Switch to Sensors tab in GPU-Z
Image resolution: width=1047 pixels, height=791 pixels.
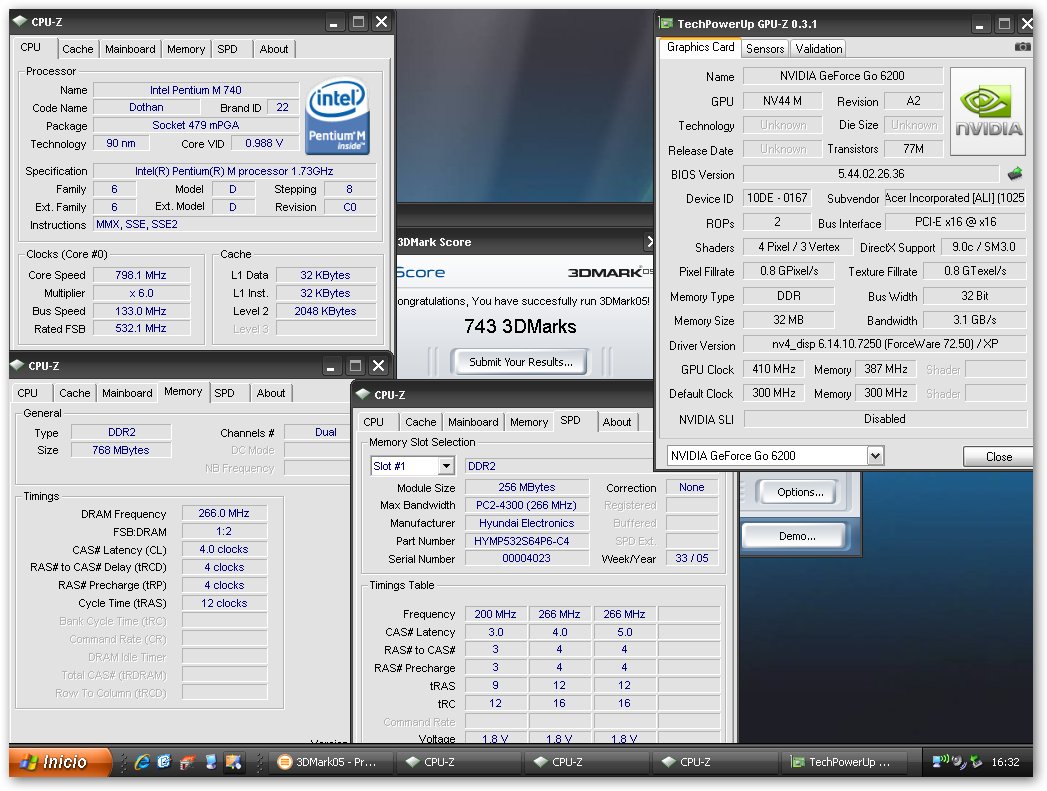[x=765, y=48]
